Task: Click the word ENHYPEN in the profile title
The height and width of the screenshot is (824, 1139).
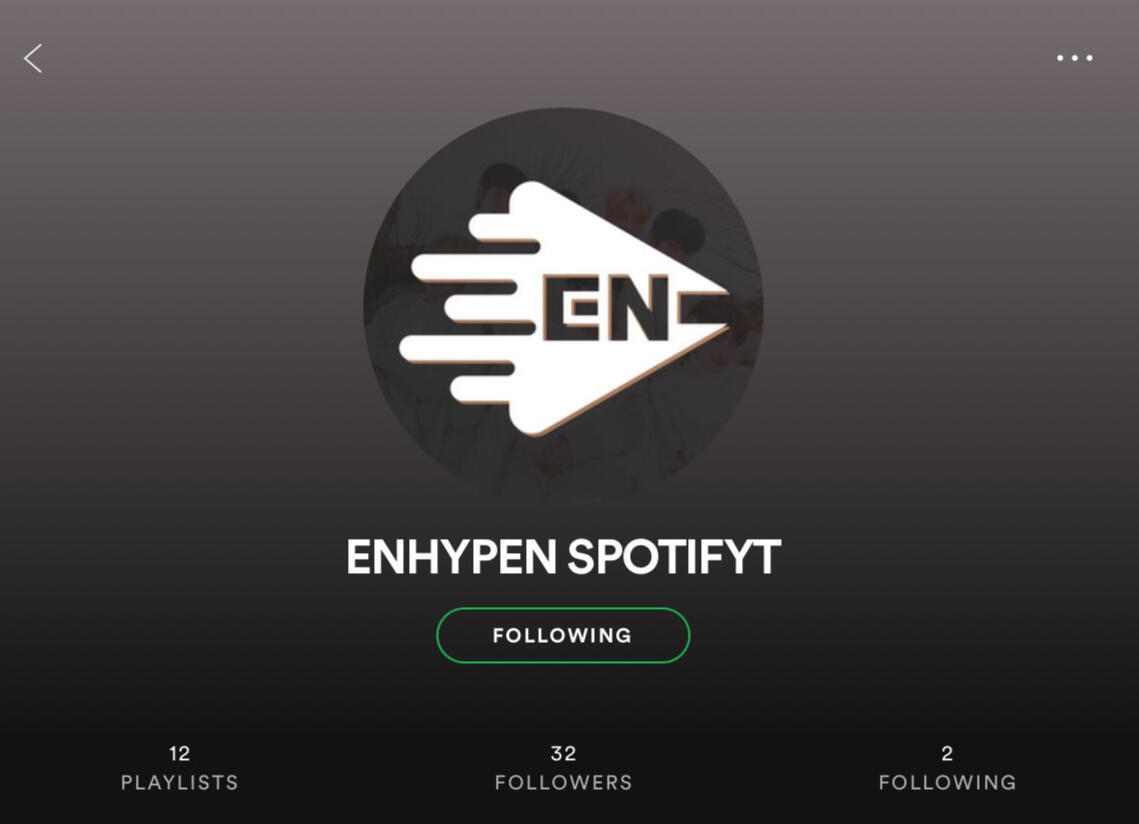Action: 451,557
